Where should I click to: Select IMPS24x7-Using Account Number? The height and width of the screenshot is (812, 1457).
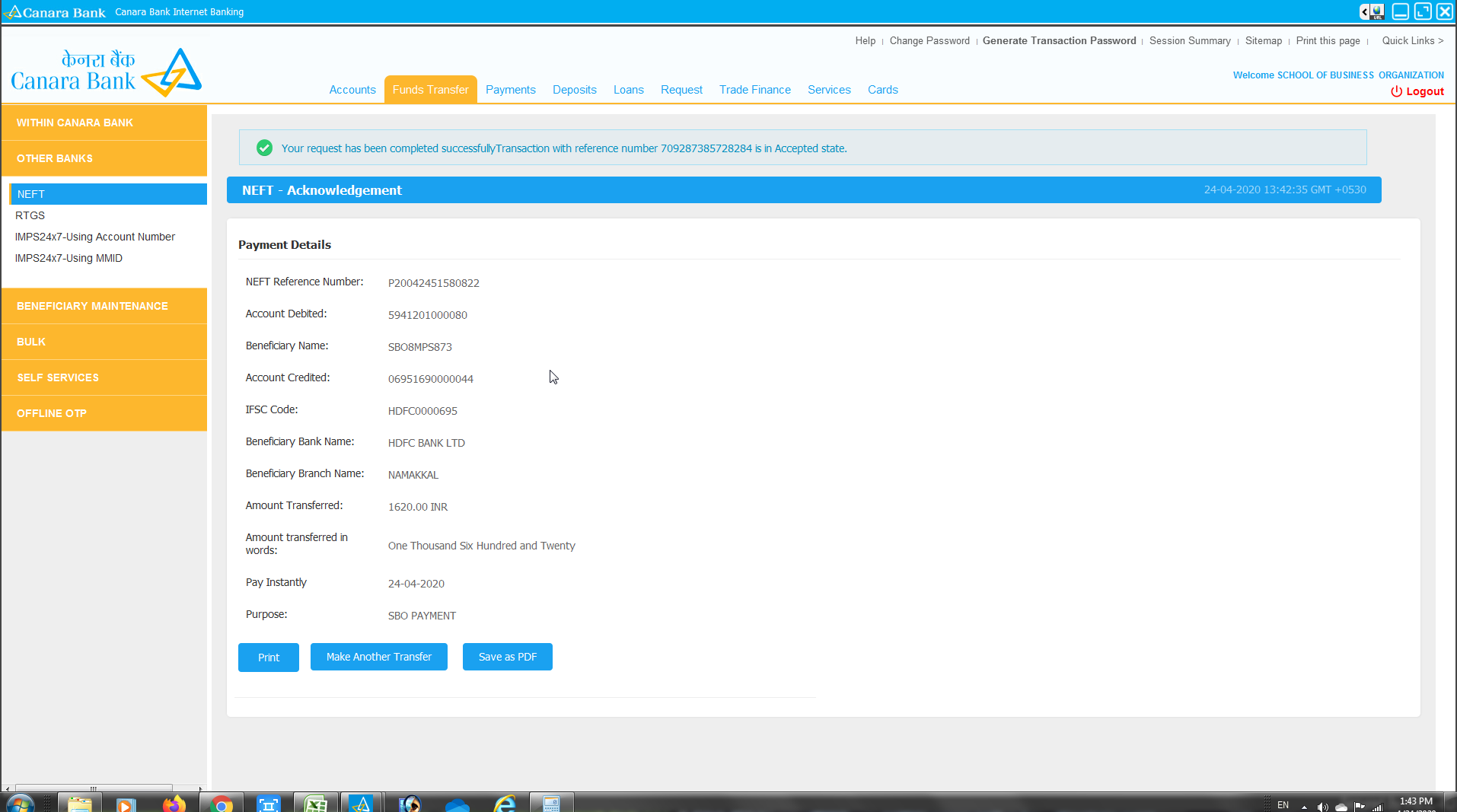tap(95, 237)
